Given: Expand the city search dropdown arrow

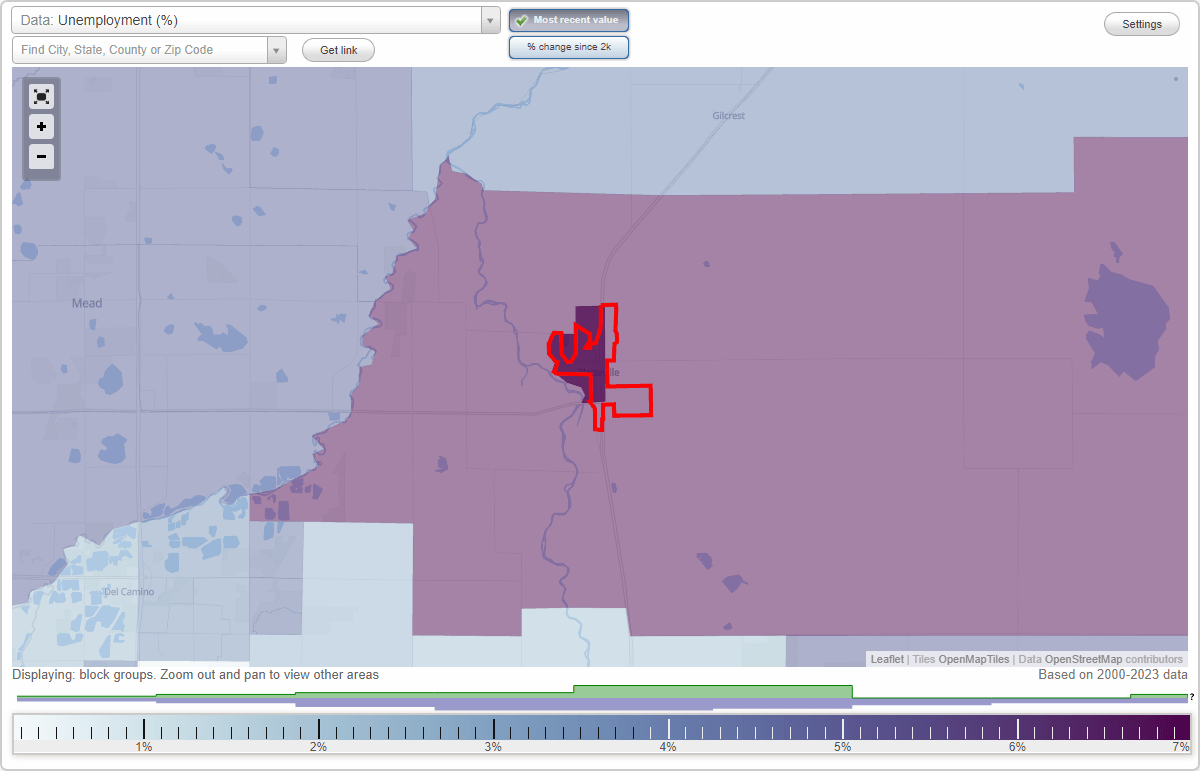Looking at the screenshot, I should point(277,48).
